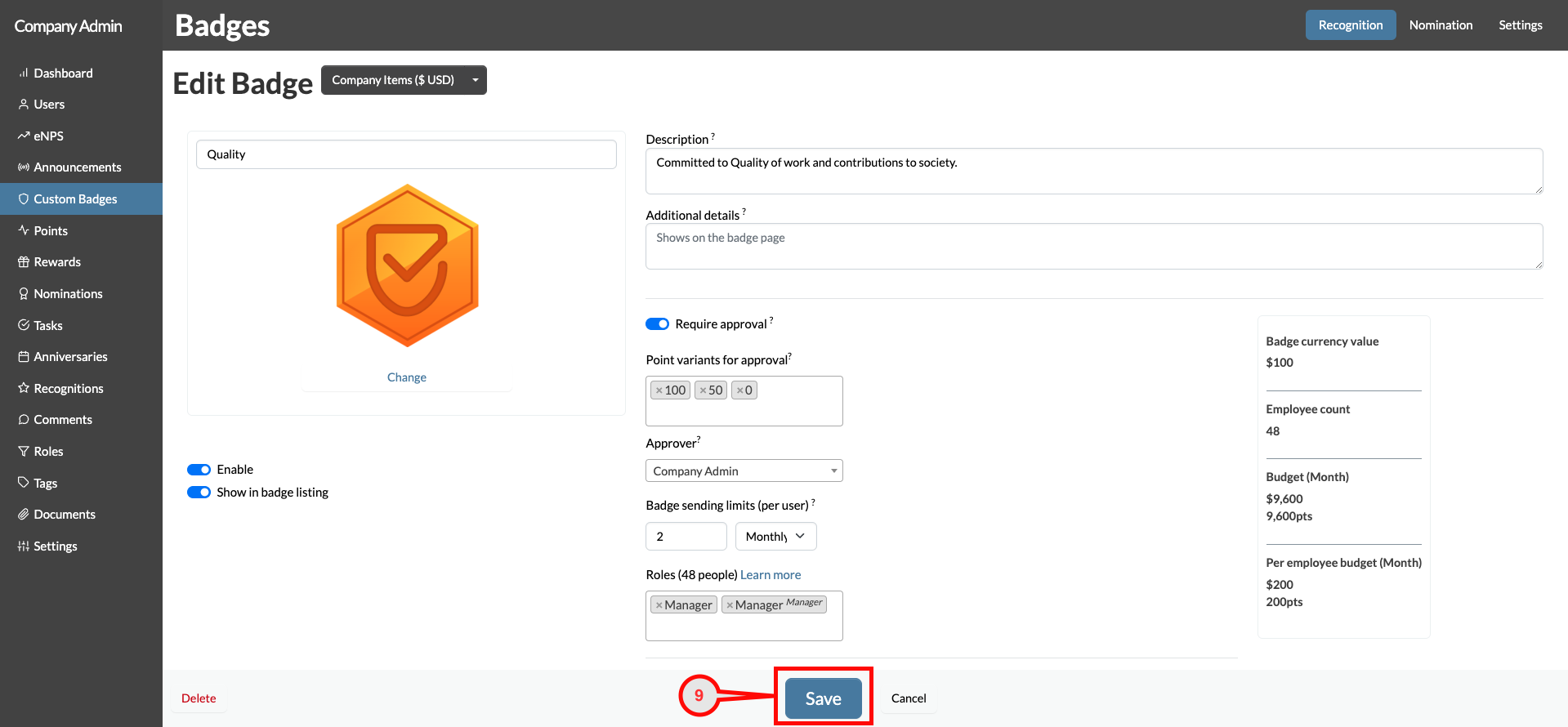Click the badge sending limit number field

[686, 537]
